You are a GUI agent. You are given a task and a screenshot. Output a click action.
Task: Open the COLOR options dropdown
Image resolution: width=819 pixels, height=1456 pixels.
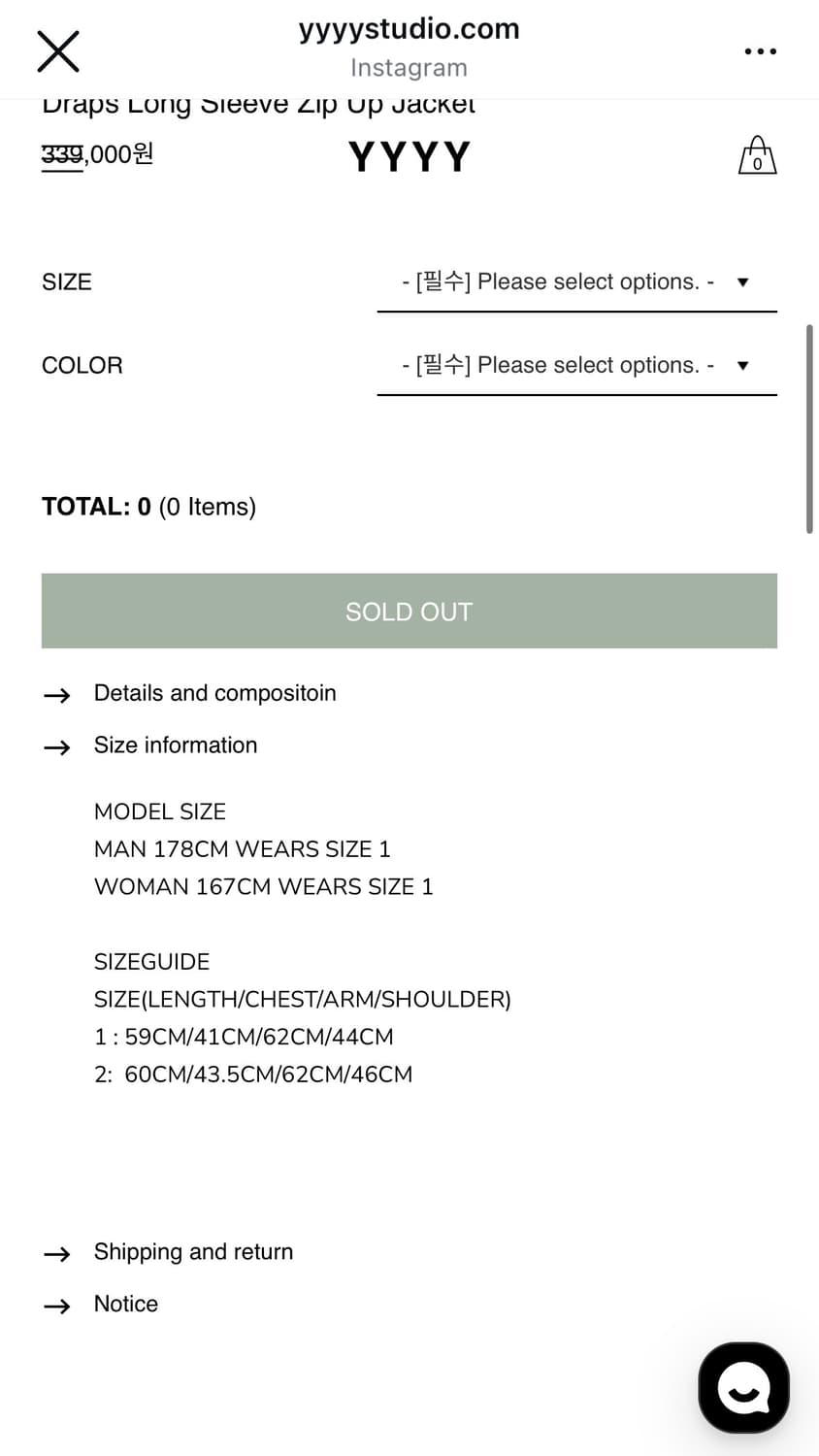[576, 366]
